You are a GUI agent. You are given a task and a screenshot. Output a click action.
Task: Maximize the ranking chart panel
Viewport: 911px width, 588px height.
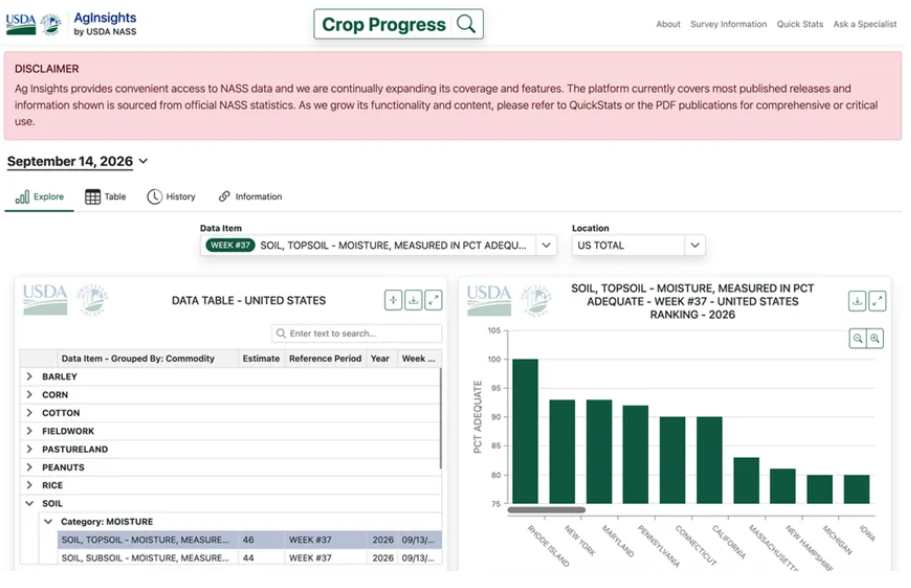(x=877, y=301)
